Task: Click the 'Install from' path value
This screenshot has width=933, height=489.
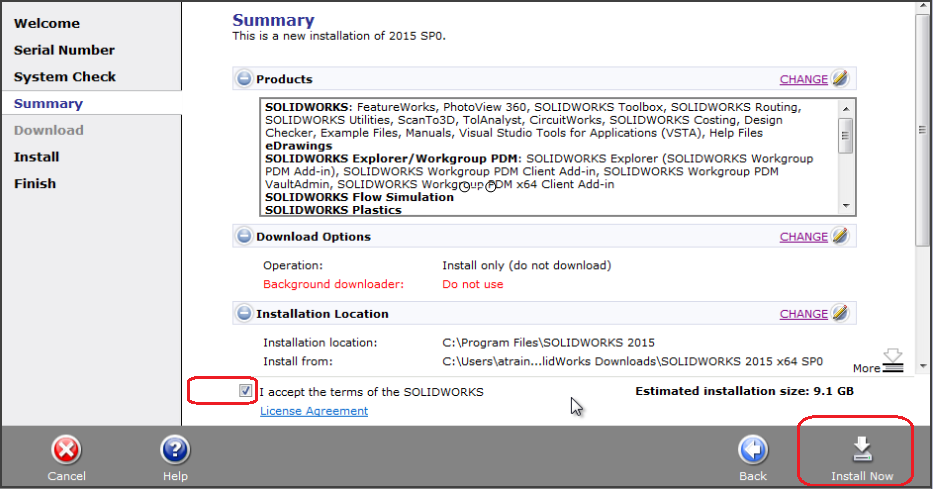Action: click(633, 361)
